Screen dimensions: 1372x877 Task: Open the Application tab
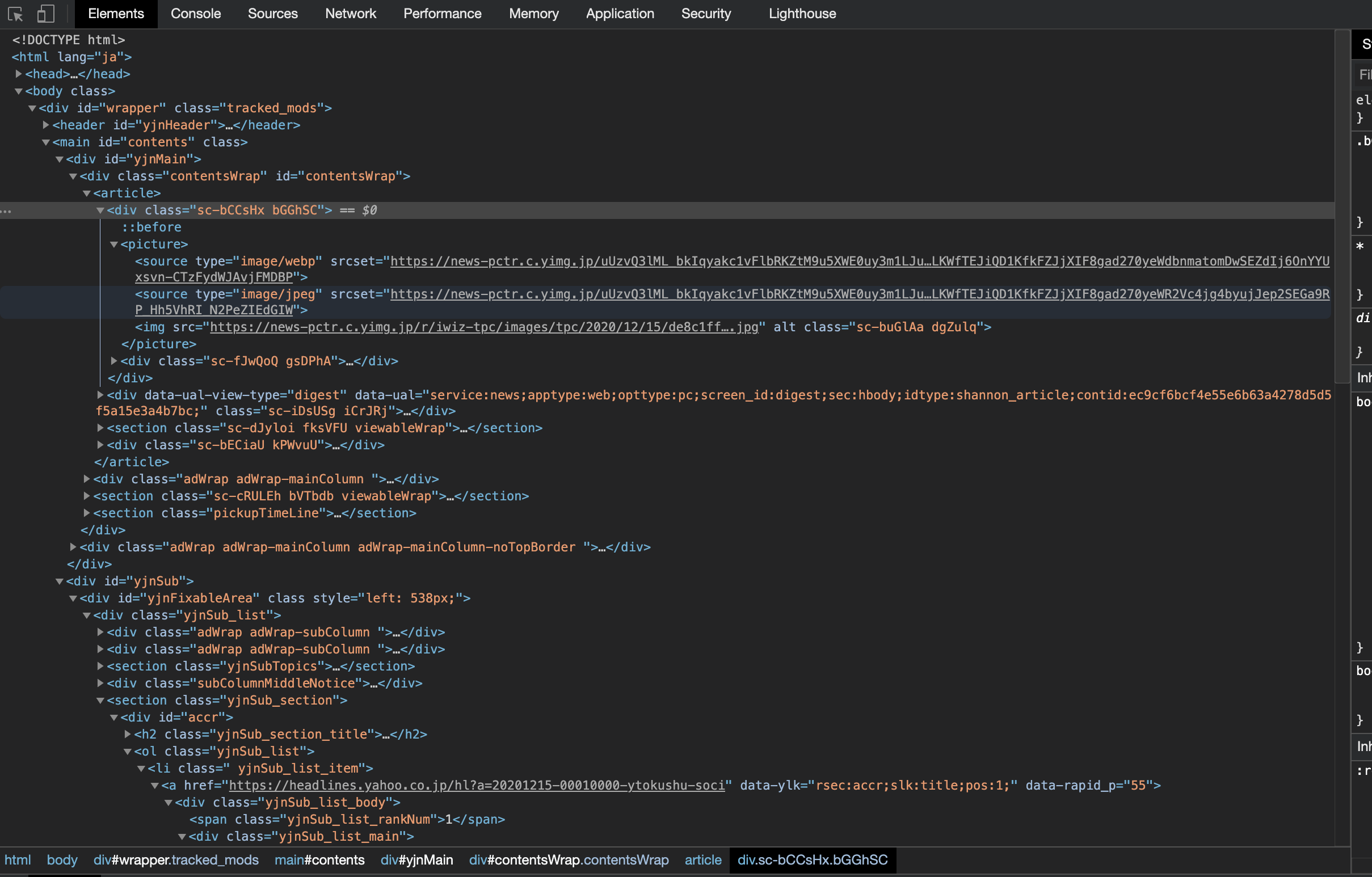(620, 14)
